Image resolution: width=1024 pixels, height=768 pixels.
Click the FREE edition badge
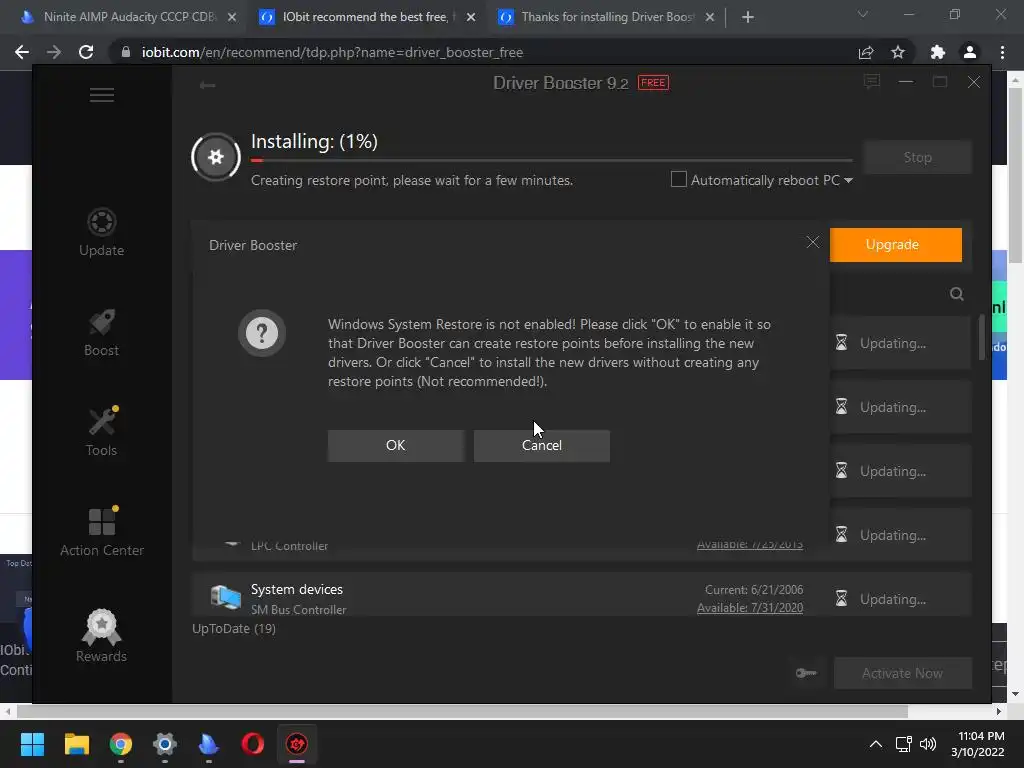[653, 83]
